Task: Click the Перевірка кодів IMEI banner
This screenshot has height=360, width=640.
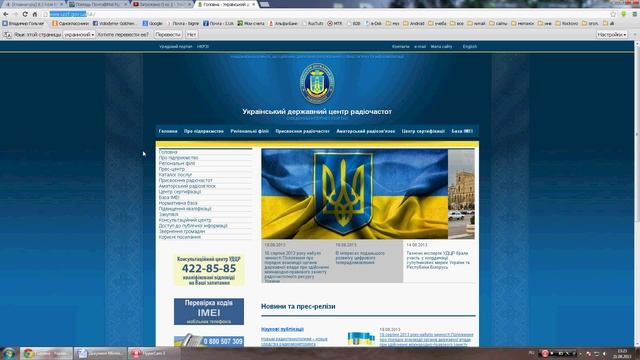Action: (x=209, y=311)
